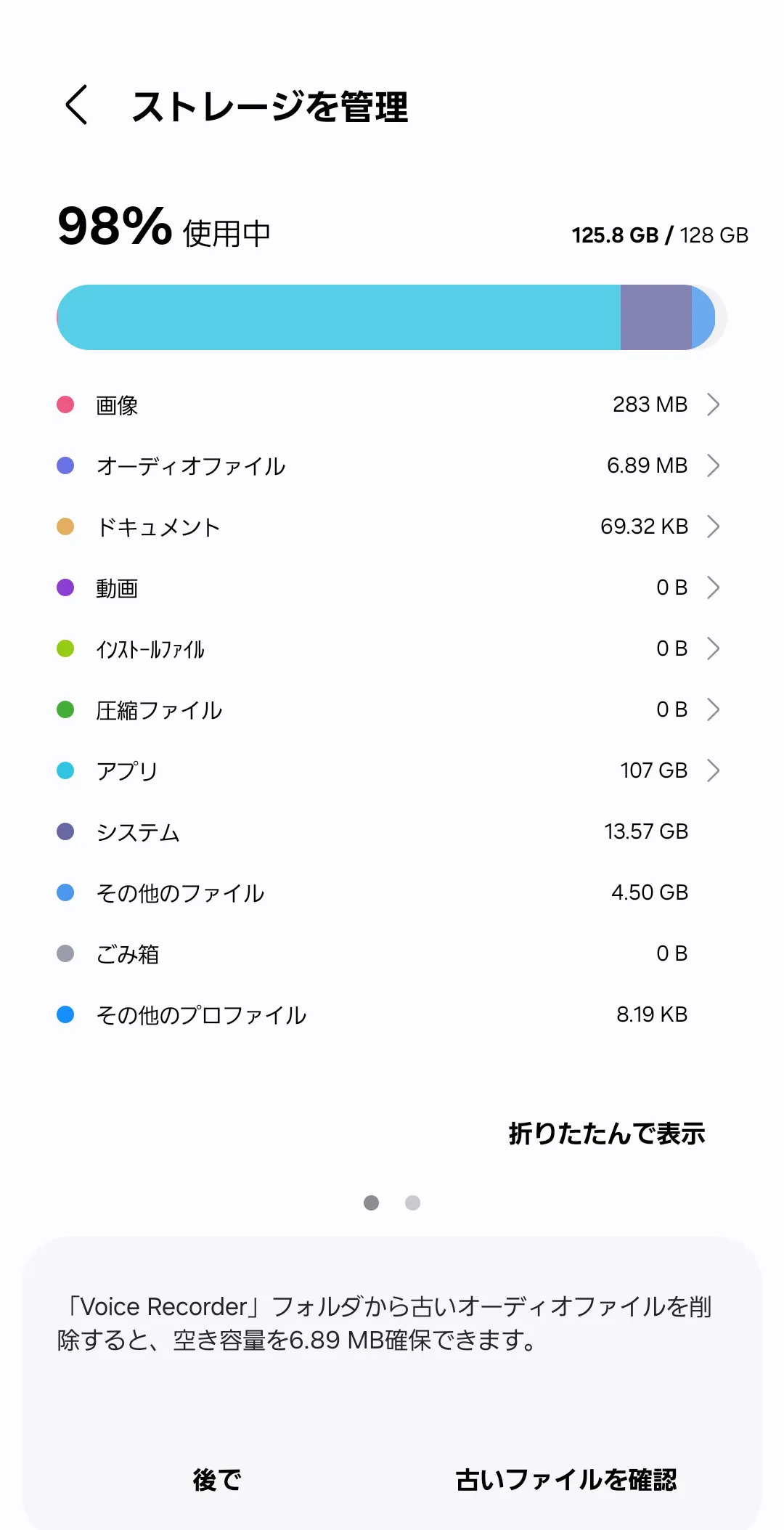Tap the green dot beside 圧縮ファイル
Viewport: 784px width, 1530px height.
(x=65, y=709)
